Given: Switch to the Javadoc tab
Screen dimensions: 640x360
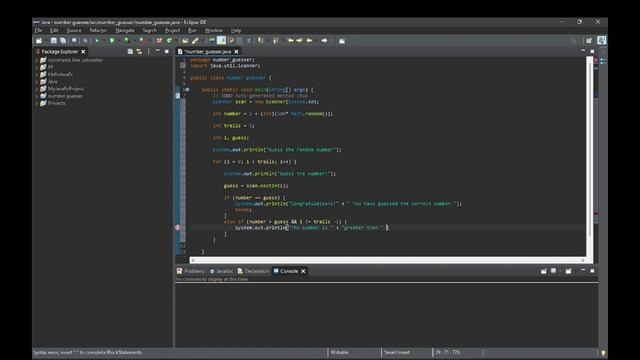Looking at the screenshot, I should [x=221, y=271].
